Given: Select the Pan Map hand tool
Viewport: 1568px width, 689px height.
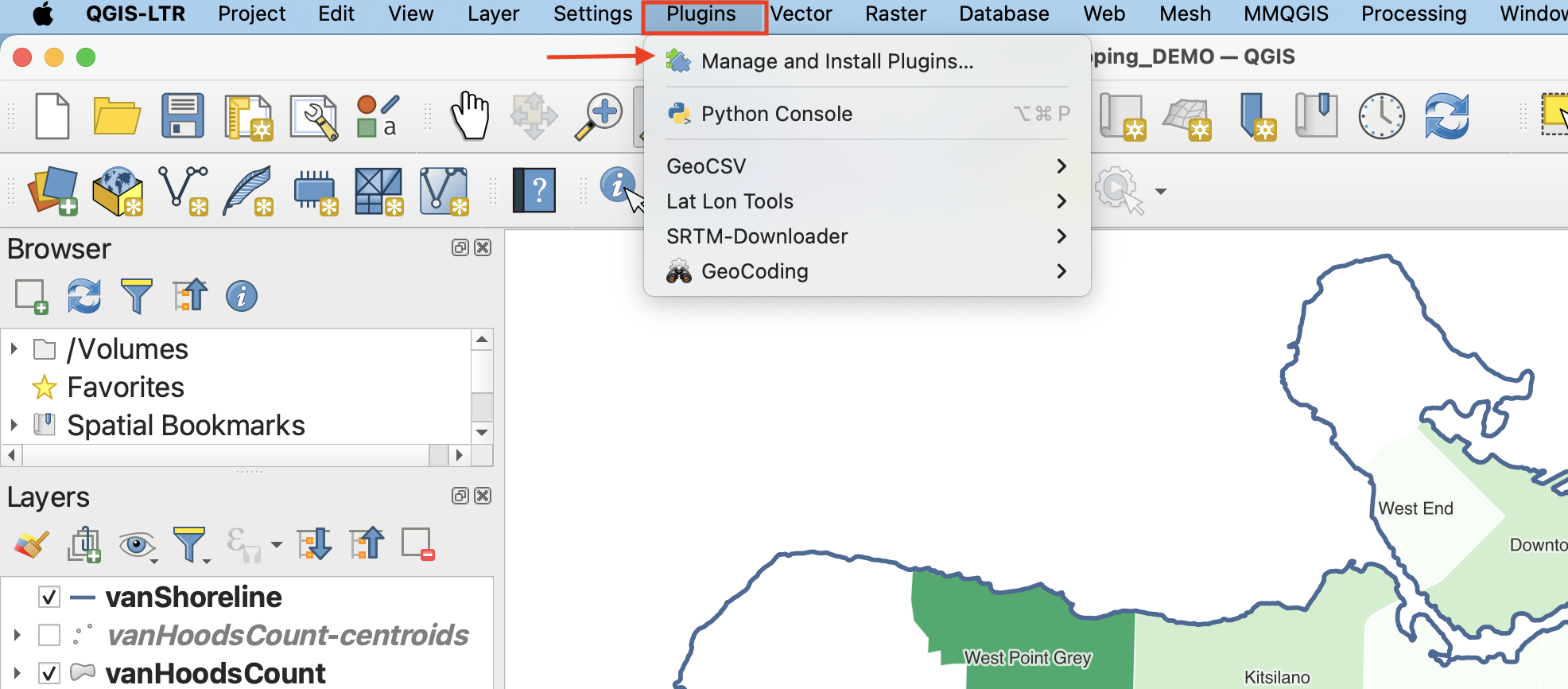Looking at the screenshot, I should coord(470,116).
